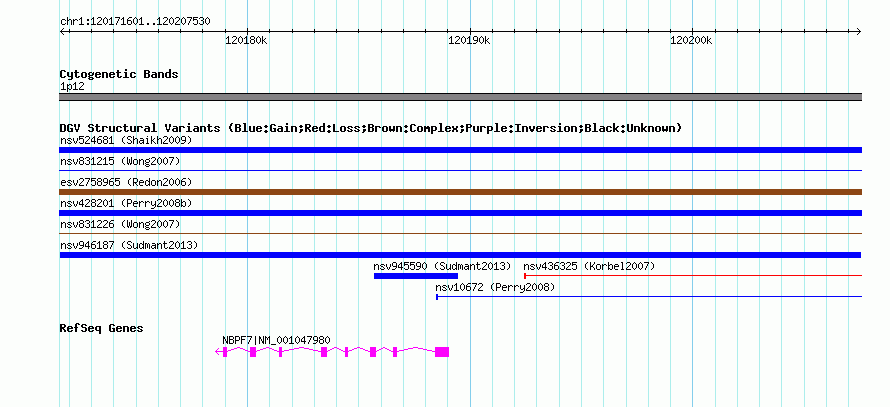
Task: Click the 1p12 band label
Action: [x=72, y=87]
